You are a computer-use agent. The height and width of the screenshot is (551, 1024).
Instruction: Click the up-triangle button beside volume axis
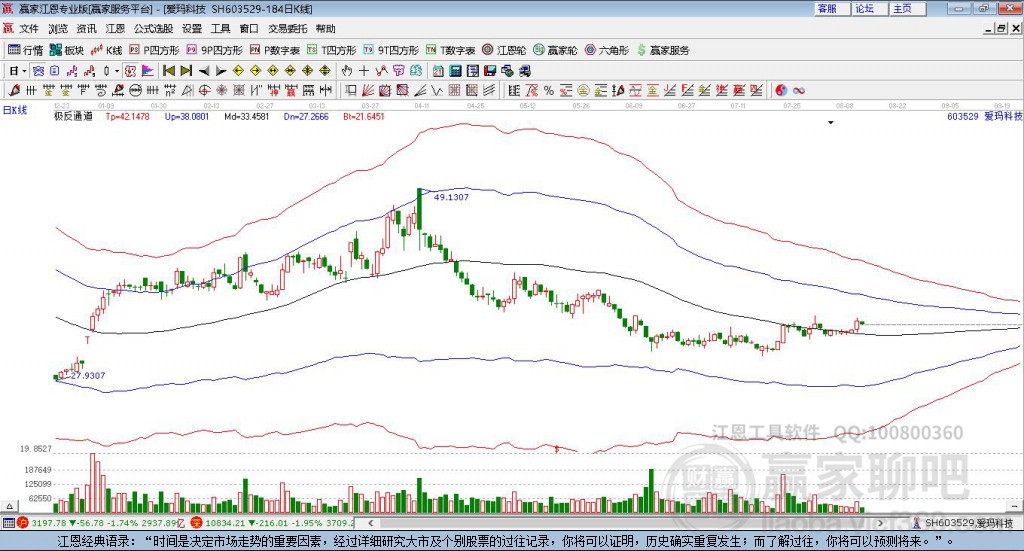point(9,506)
